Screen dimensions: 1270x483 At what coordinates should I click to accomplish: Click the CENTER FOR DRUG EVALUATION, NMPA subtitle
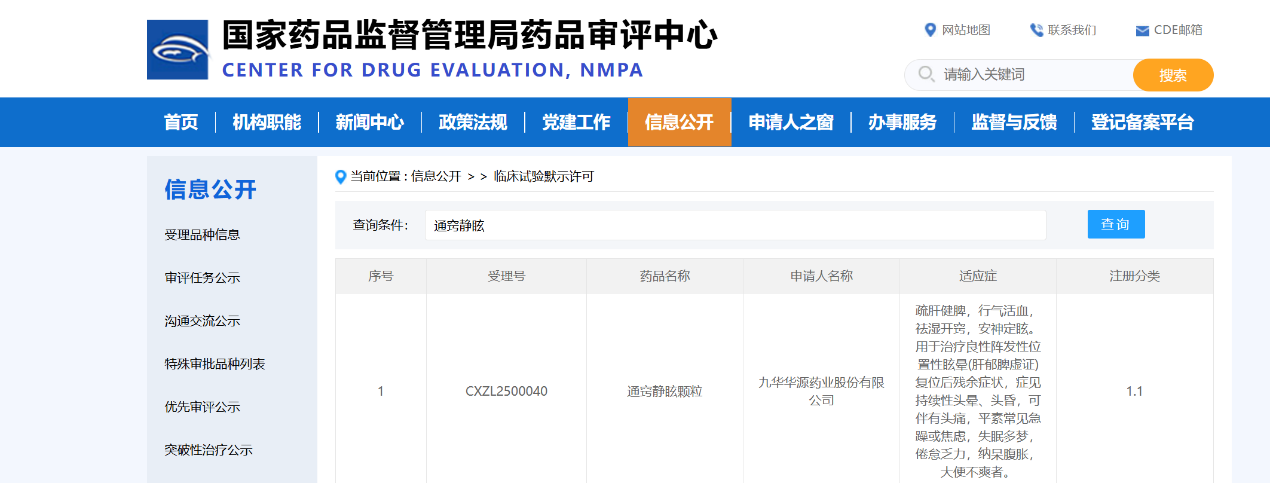click(433, 70)
